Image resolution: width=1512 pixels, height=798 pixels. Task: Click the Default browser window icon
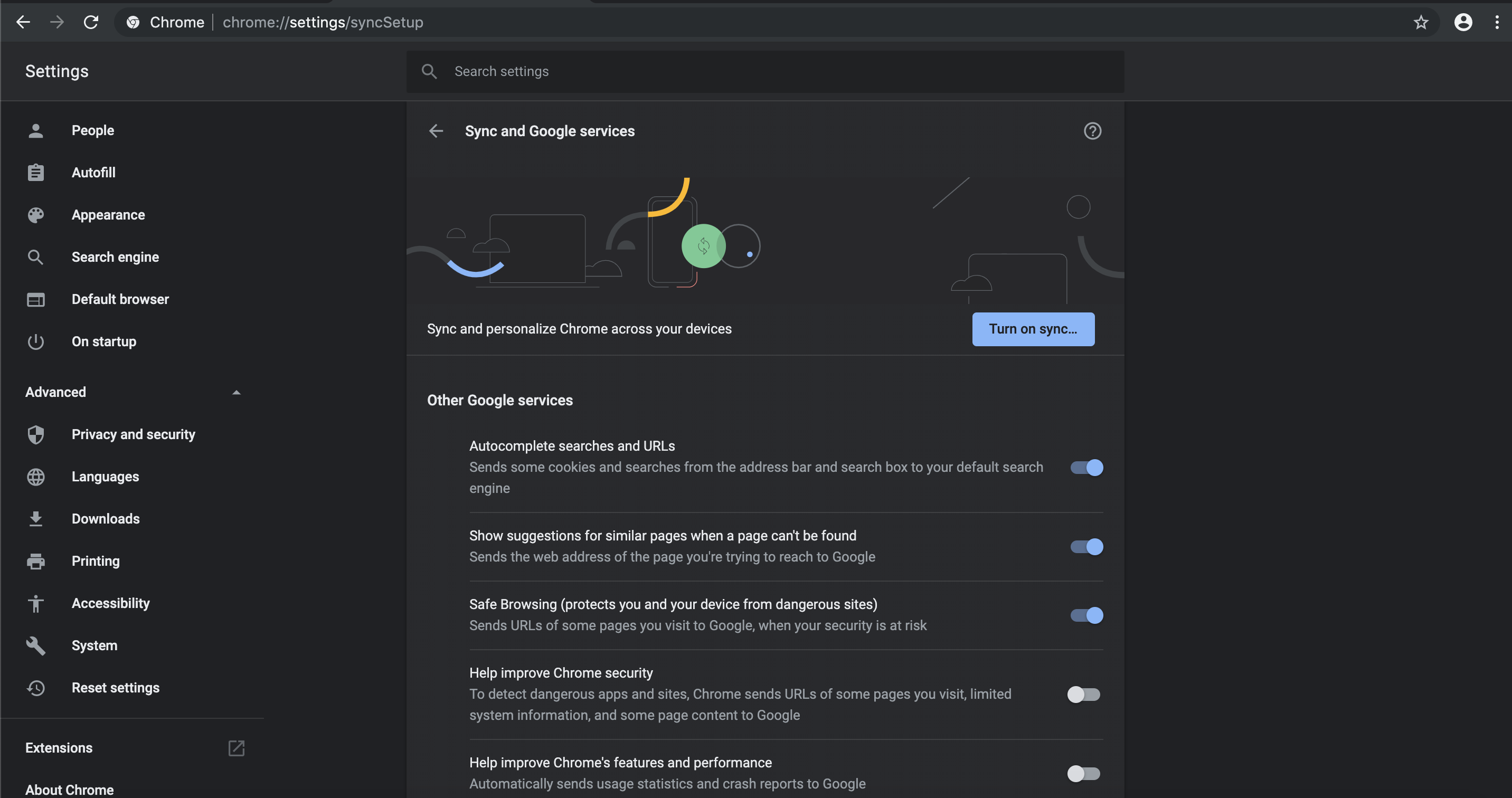[x=36, y=299]
